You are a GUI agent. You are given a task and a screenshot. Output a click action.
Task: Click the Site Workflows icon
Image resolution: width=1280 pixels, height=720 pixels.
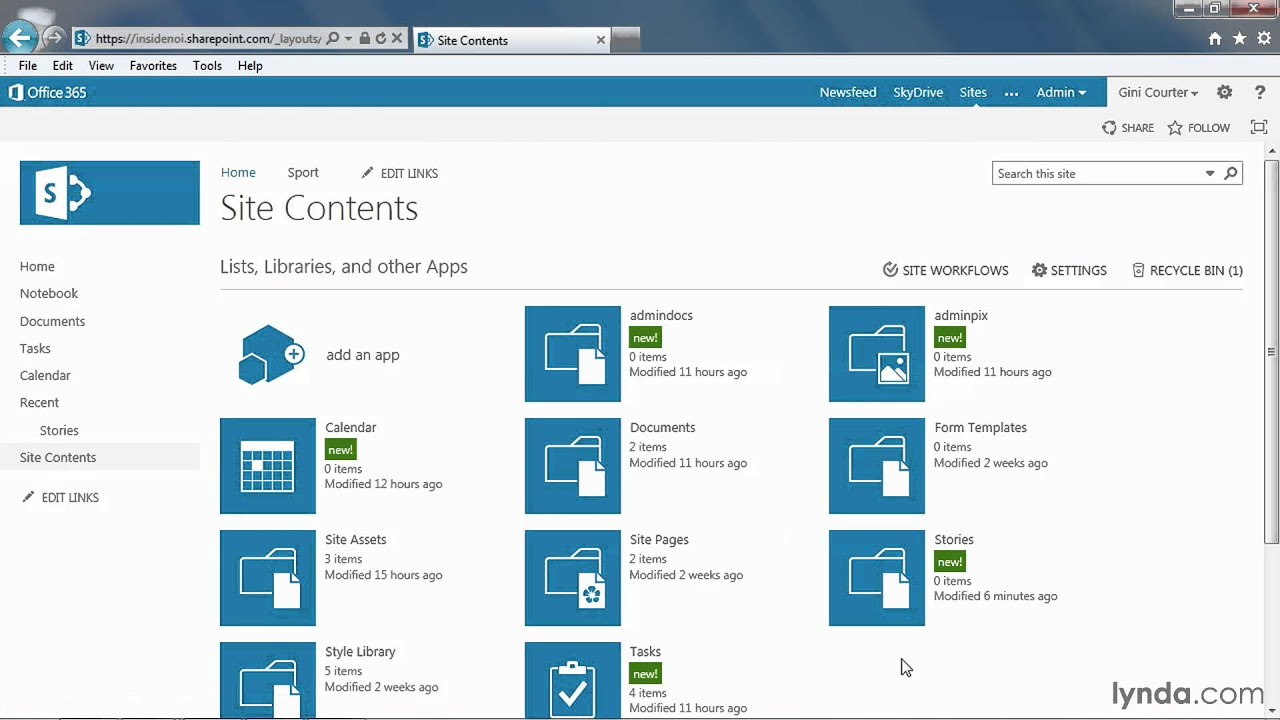890,270
